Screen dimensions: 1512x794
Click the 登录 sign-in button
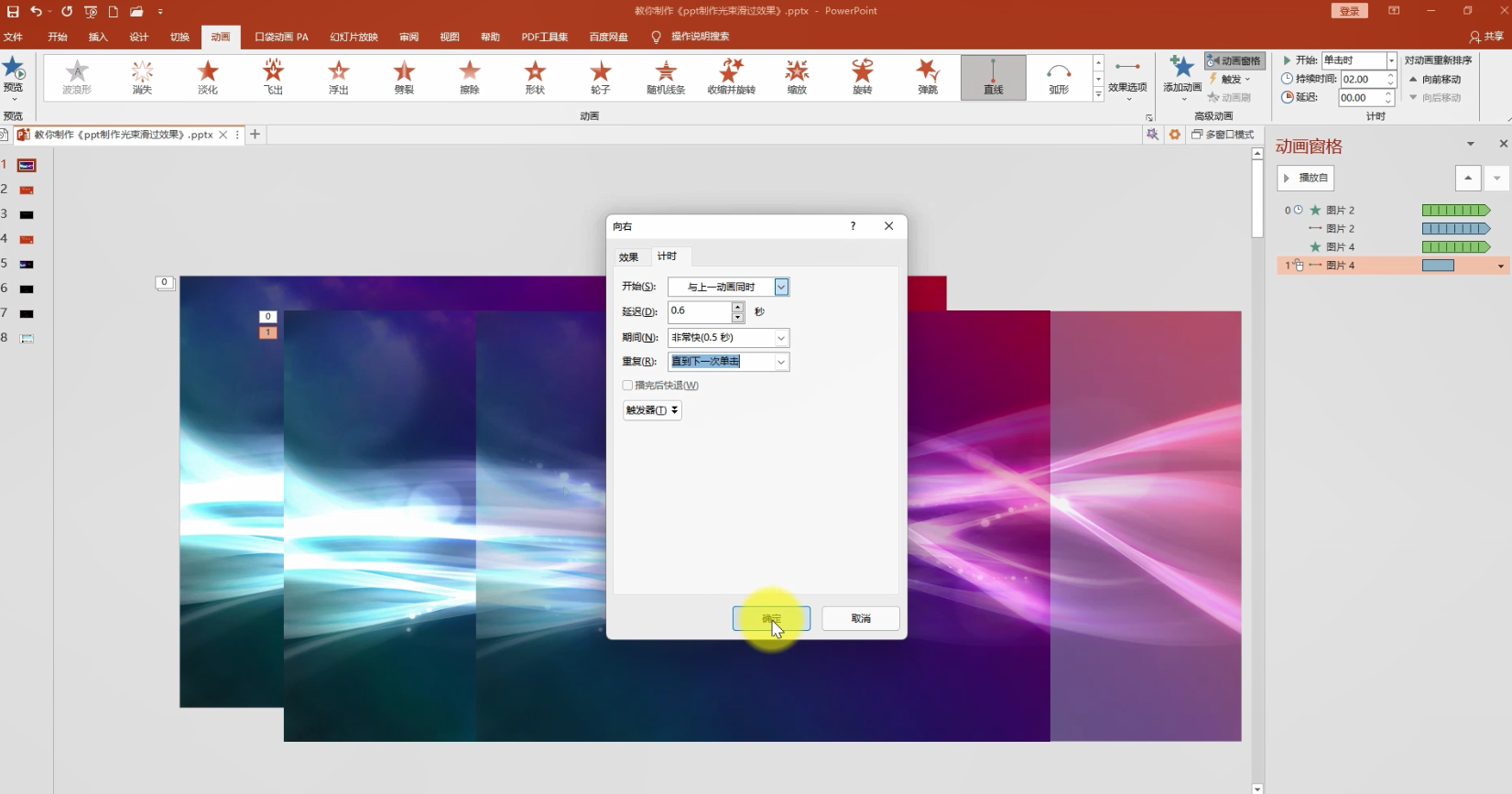pyautogui.click(x=1349, y=11)
